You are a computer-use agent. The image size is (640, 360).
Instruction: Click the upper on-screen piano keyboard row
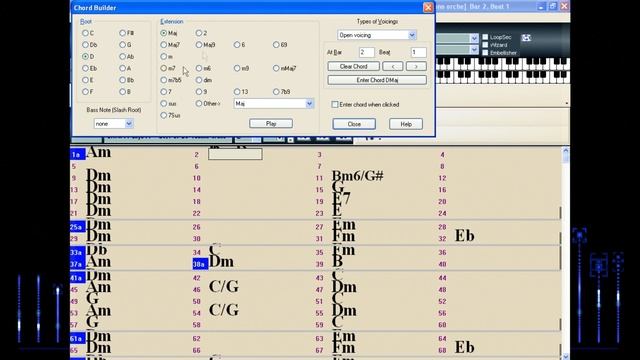(503, 64)
